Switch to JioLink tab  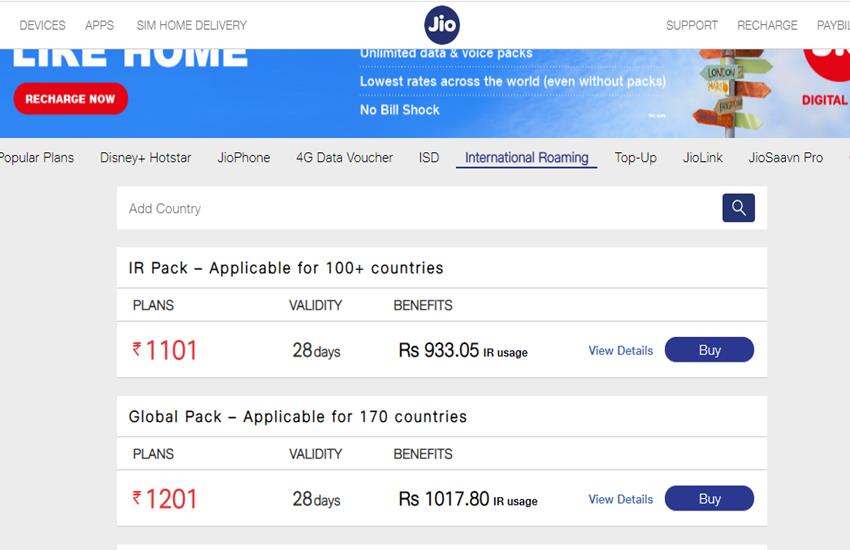(703, 158)
